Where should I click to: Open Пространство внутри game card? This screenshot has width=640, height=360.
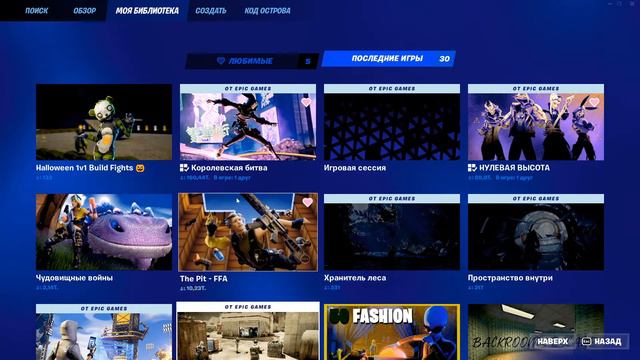pos(536,232)
